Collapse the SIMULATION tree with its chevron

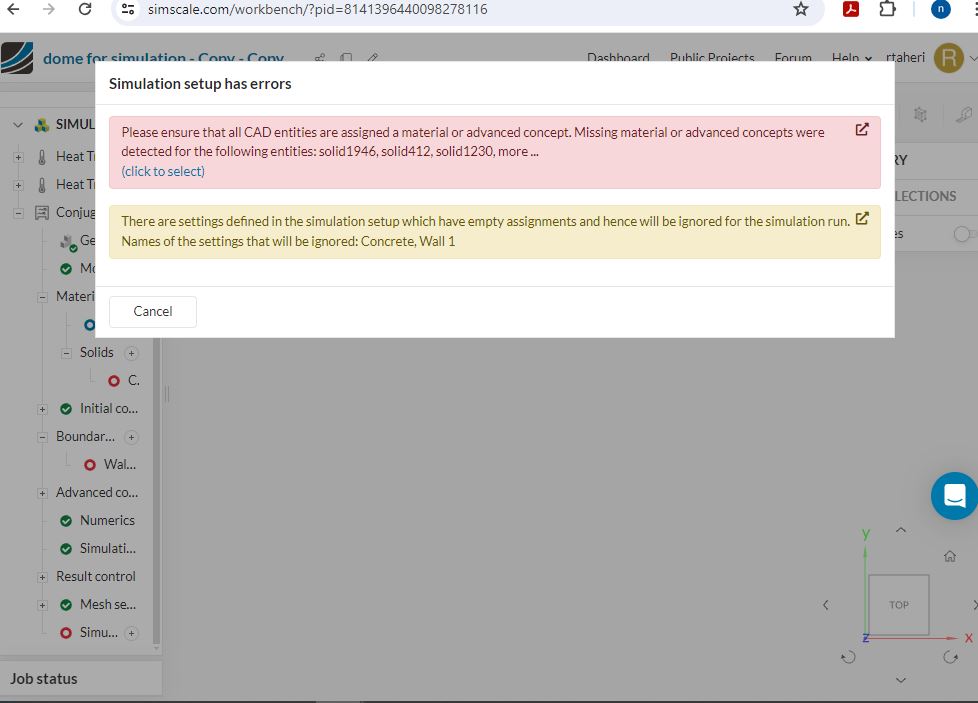[x=17, y=123]
